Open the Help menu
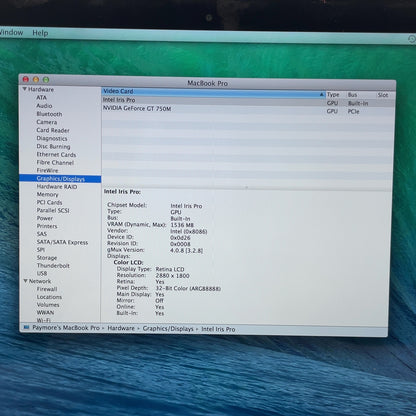 point(40,33)
